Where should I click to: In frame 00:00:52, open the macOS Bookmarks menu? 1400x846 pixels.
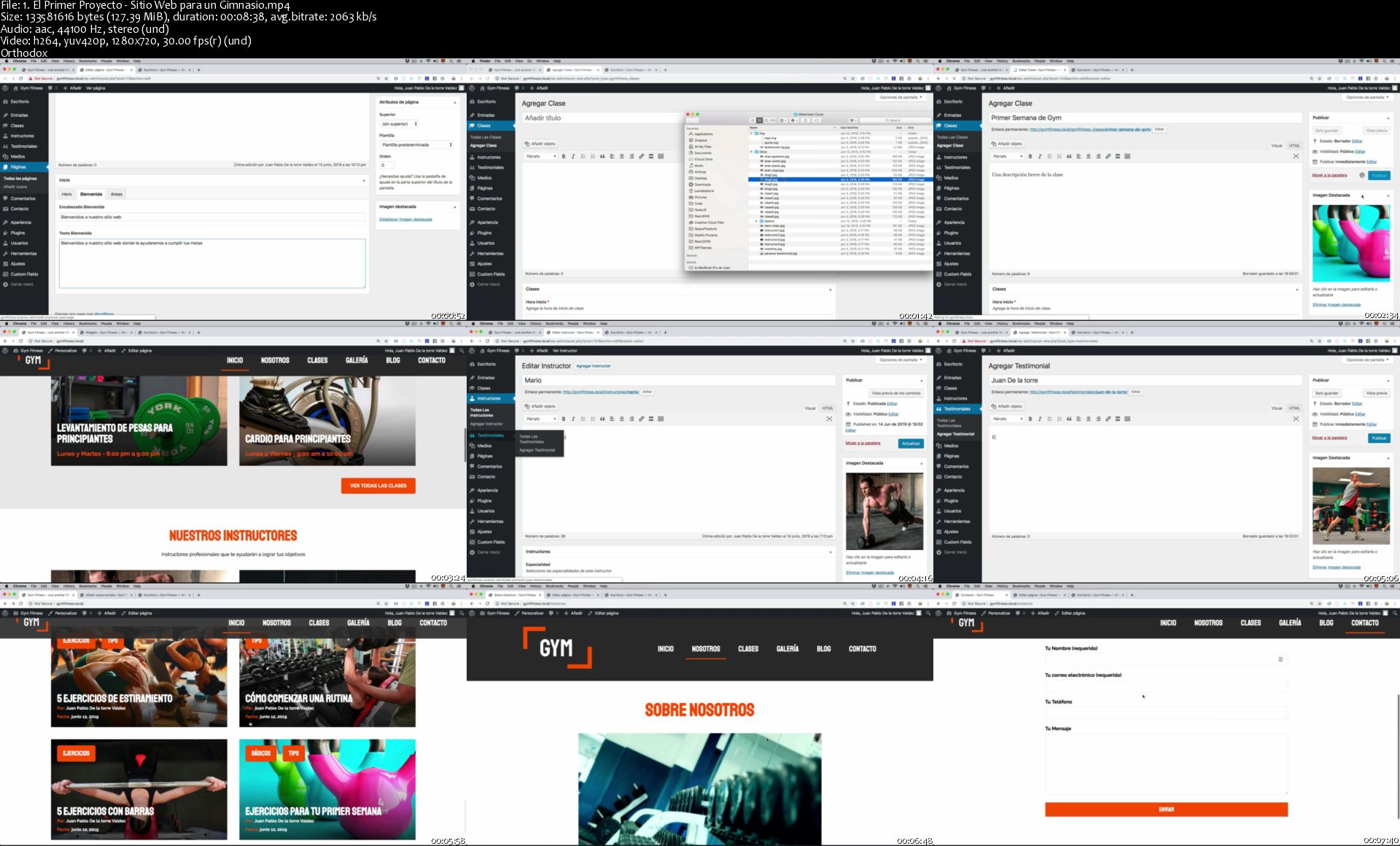pyautogui.click(x=87, y=61)
